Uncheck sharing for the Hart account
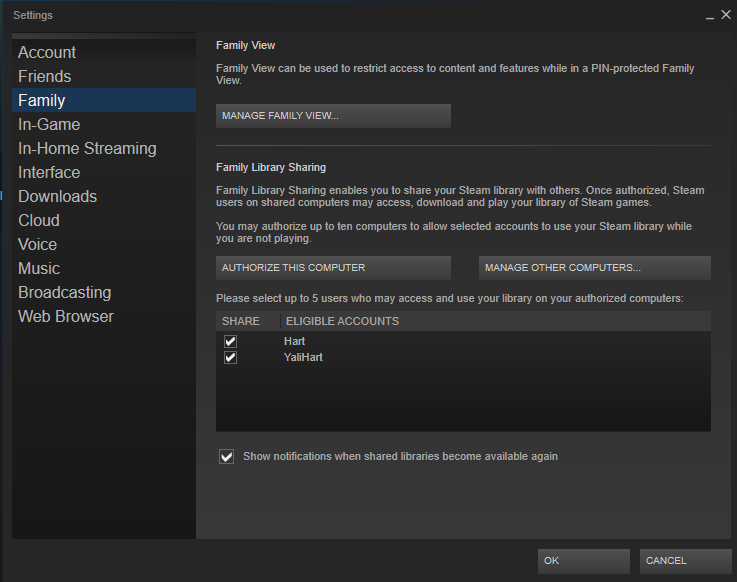The height and width of the screenshot is (582, 737). [230, 341]
